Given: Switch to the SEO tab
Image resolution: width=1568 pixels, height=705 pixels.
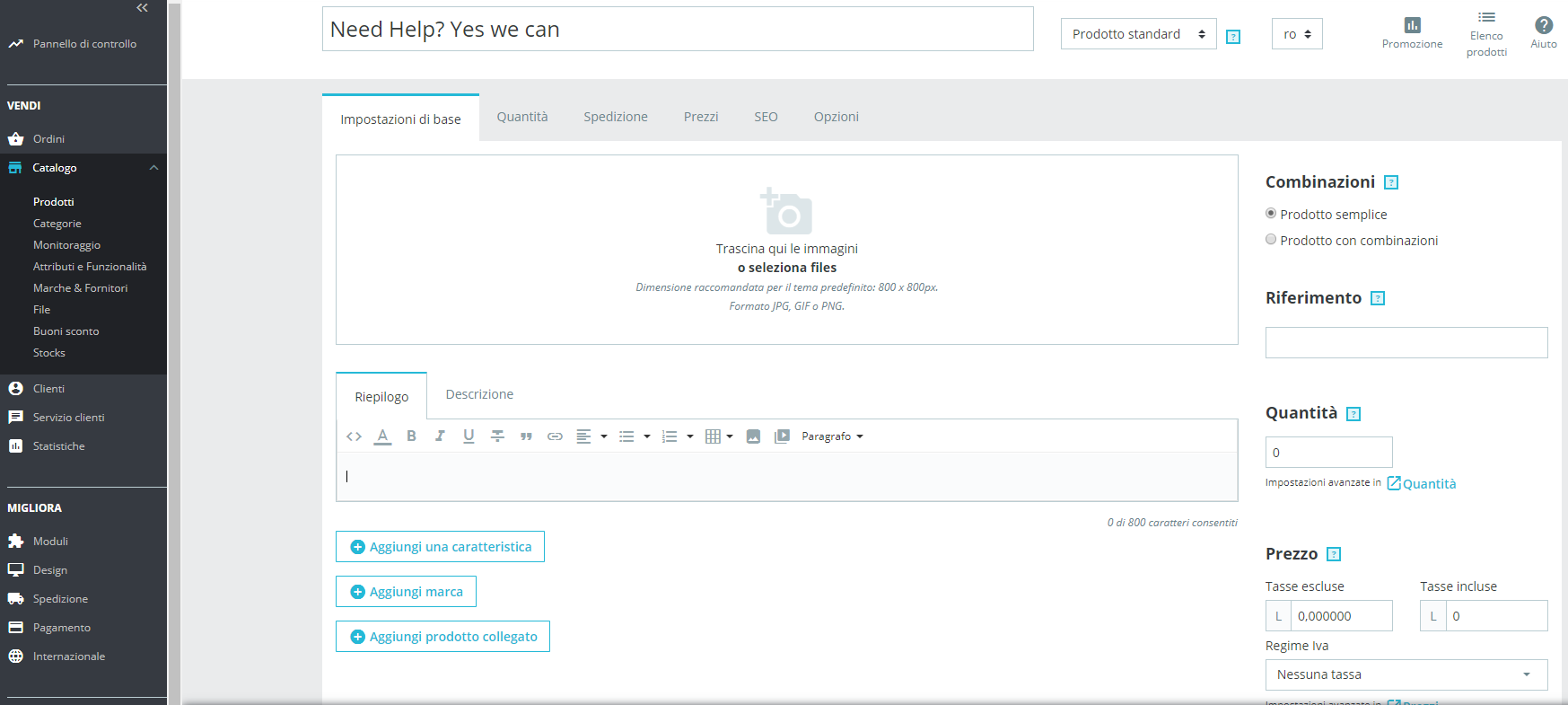Looking at the screenshot, I should pyautogui.click(x=766, y=117).
